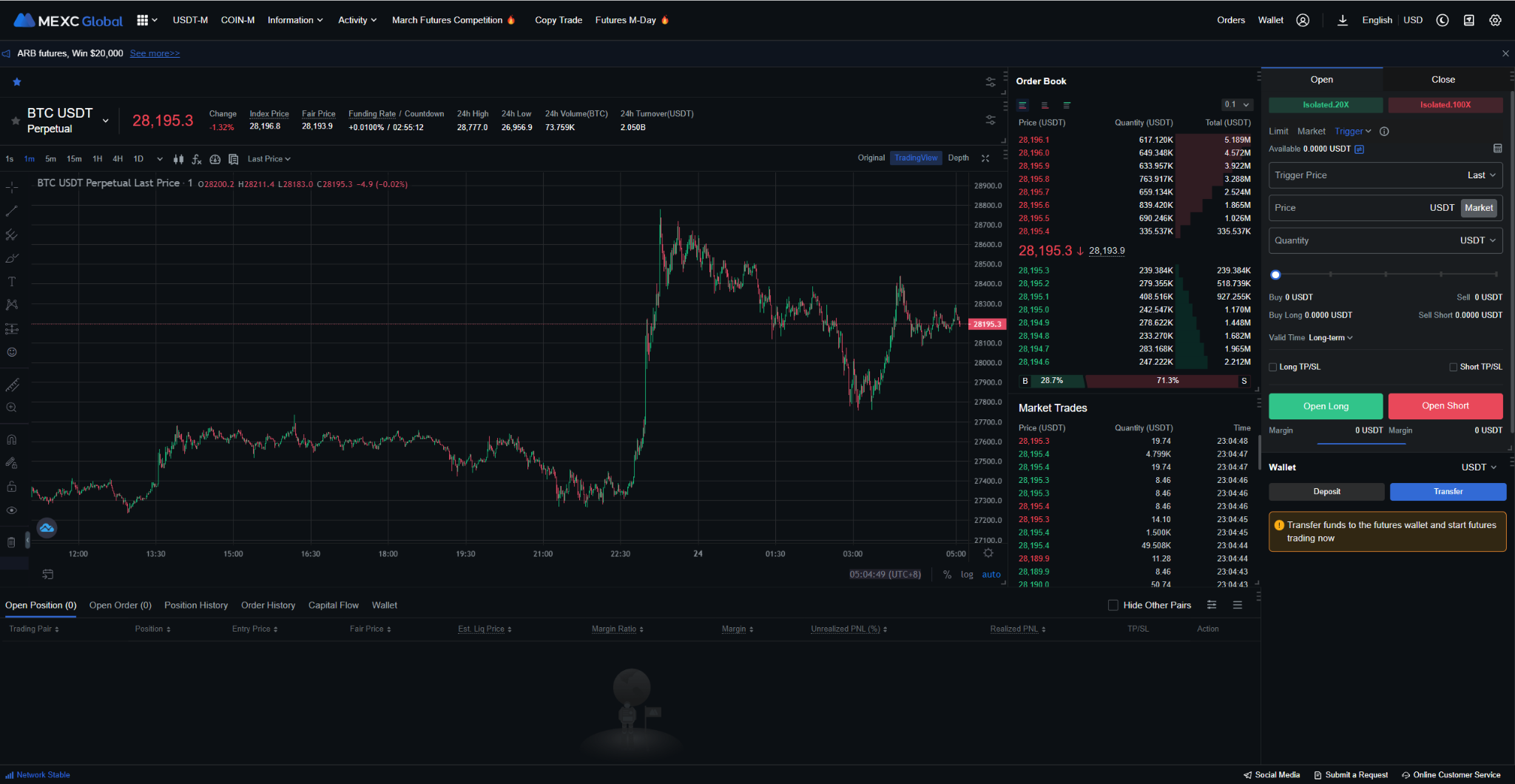Open the Information dropdown menu
The height and width of the screenshot is (784, 1515).
coord(295,20)
